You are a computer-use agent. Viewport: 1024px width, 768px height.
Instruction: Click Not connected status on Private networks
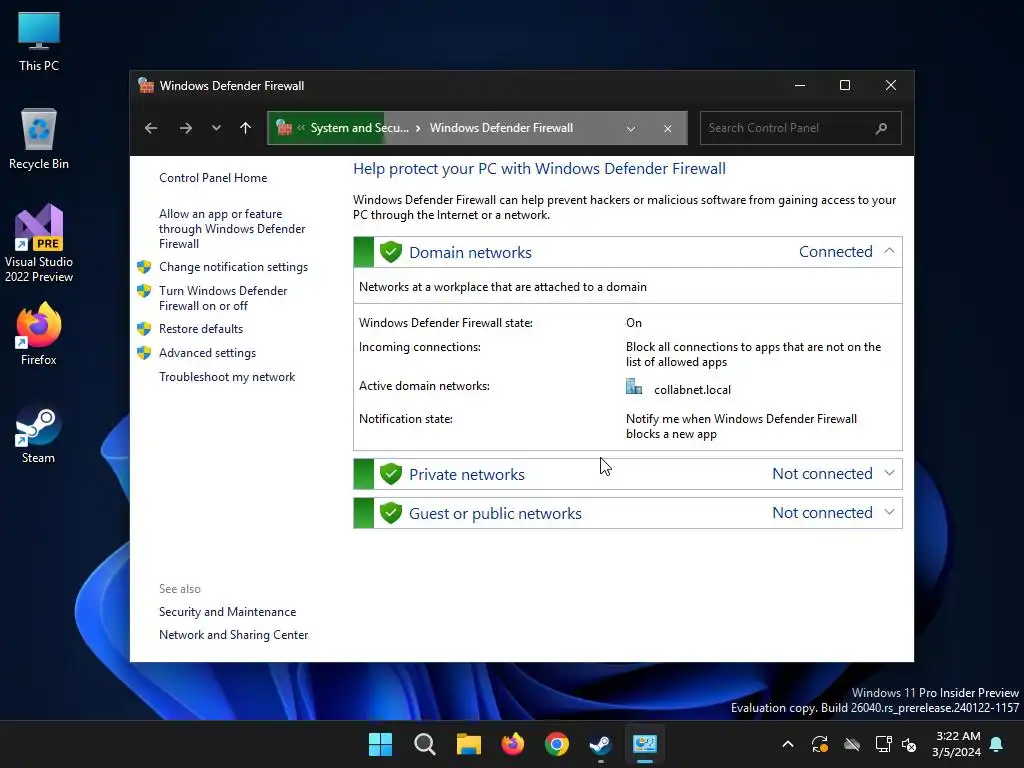coord(822,474)
